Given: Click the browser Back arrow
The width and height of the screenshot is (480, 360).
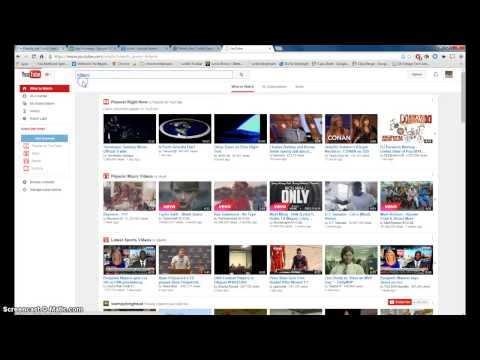Looking at the screenshot, I should [x=19, y=57].
